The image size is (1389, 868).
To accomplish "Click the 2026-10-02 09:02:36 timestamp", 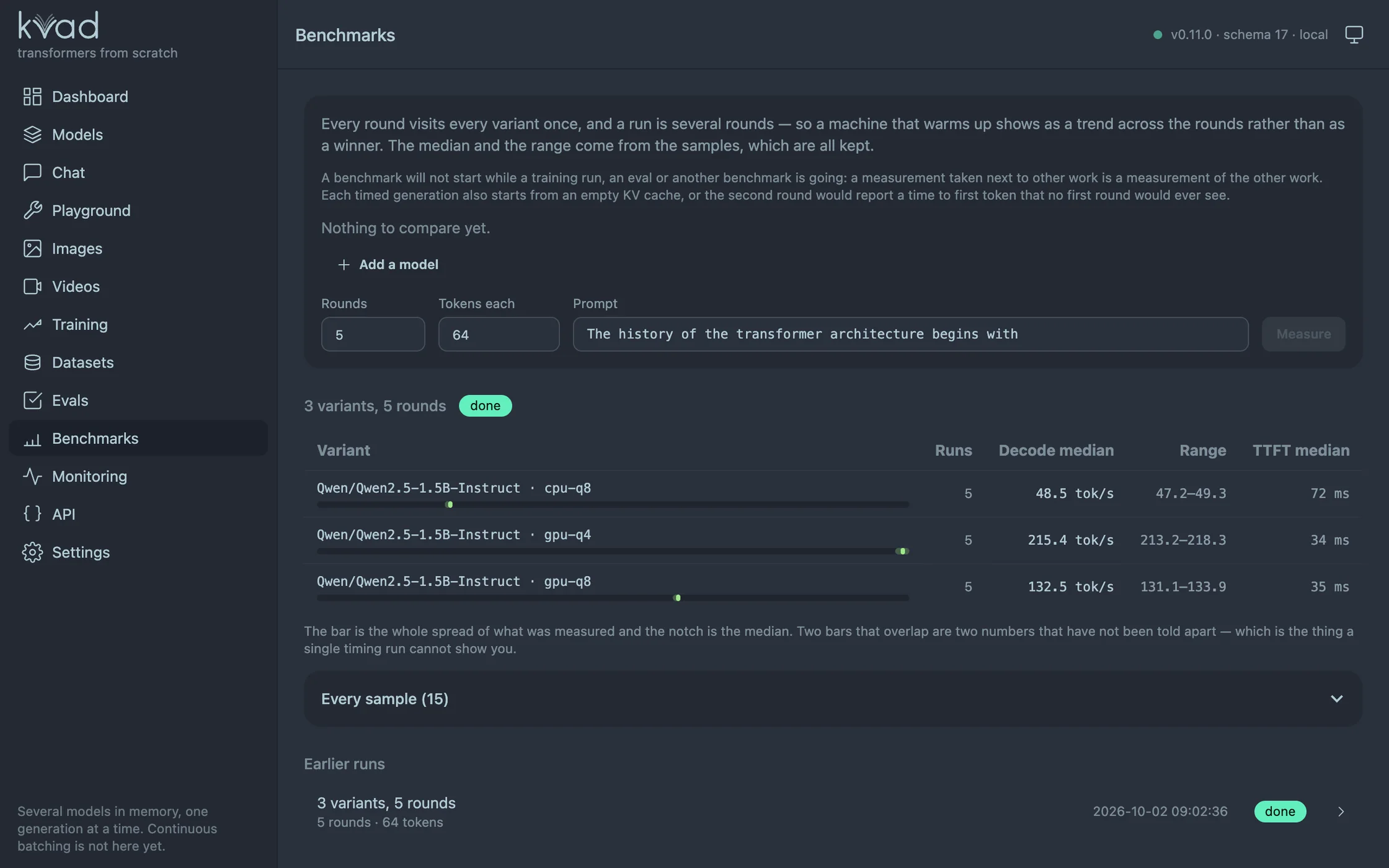I will [1160, 812].
